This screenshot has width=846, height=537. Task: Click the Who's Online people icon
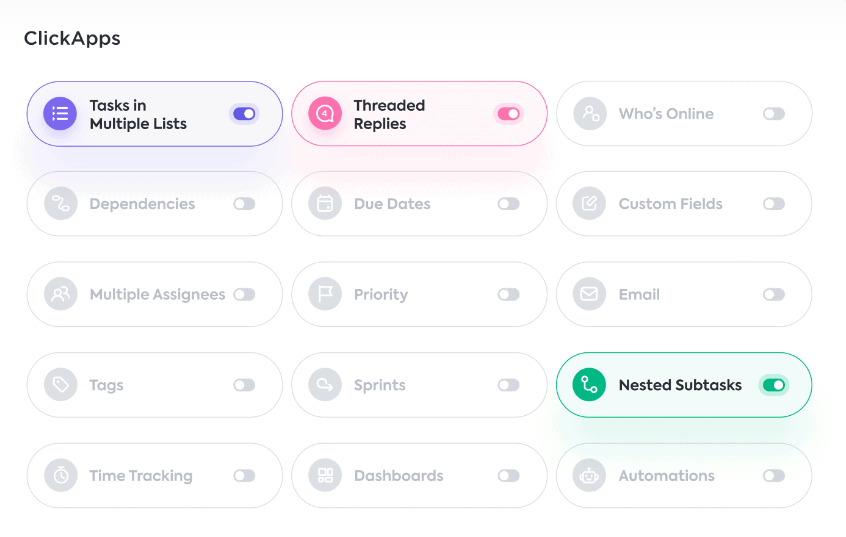tap(589, 114)
